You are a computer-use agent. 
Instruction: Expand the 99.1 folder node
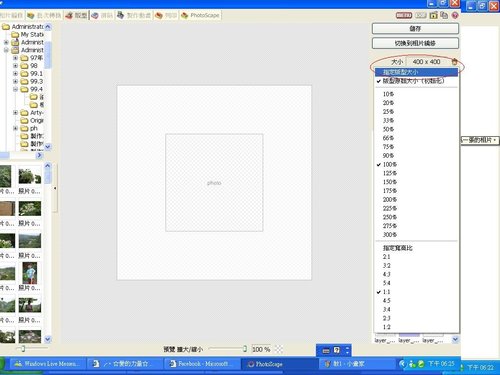tap(15, 74)
